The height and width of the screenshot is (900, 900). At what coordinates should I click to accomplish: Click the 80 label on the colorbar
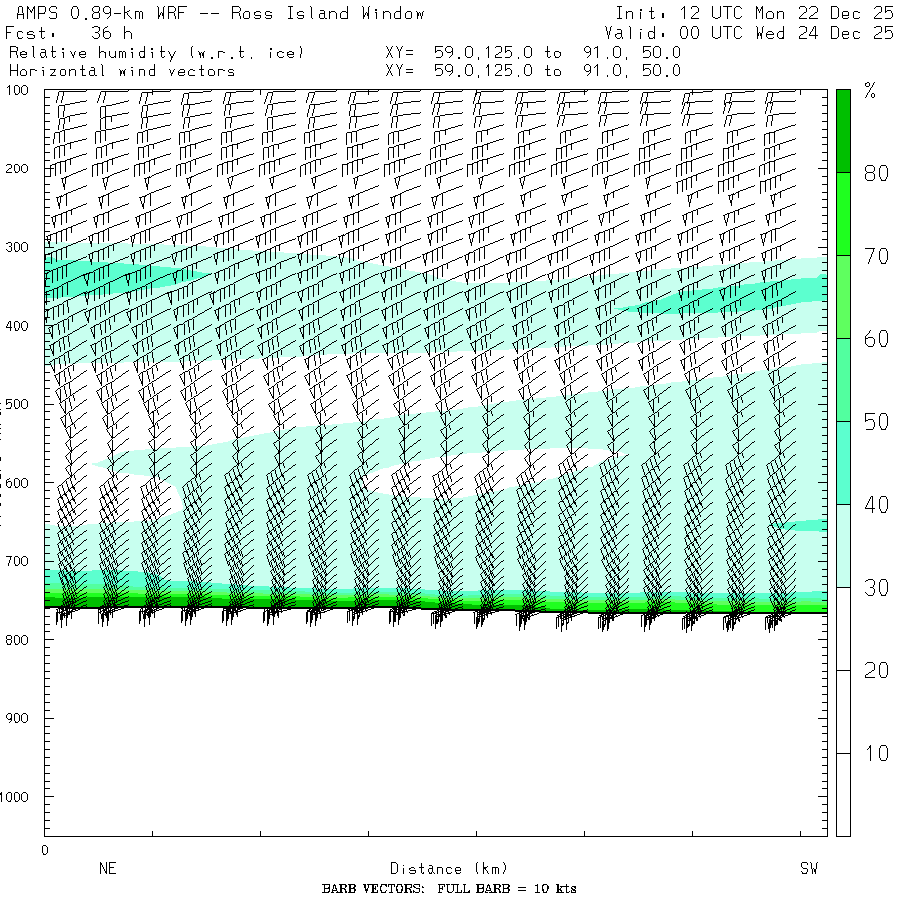click(876, 173)
